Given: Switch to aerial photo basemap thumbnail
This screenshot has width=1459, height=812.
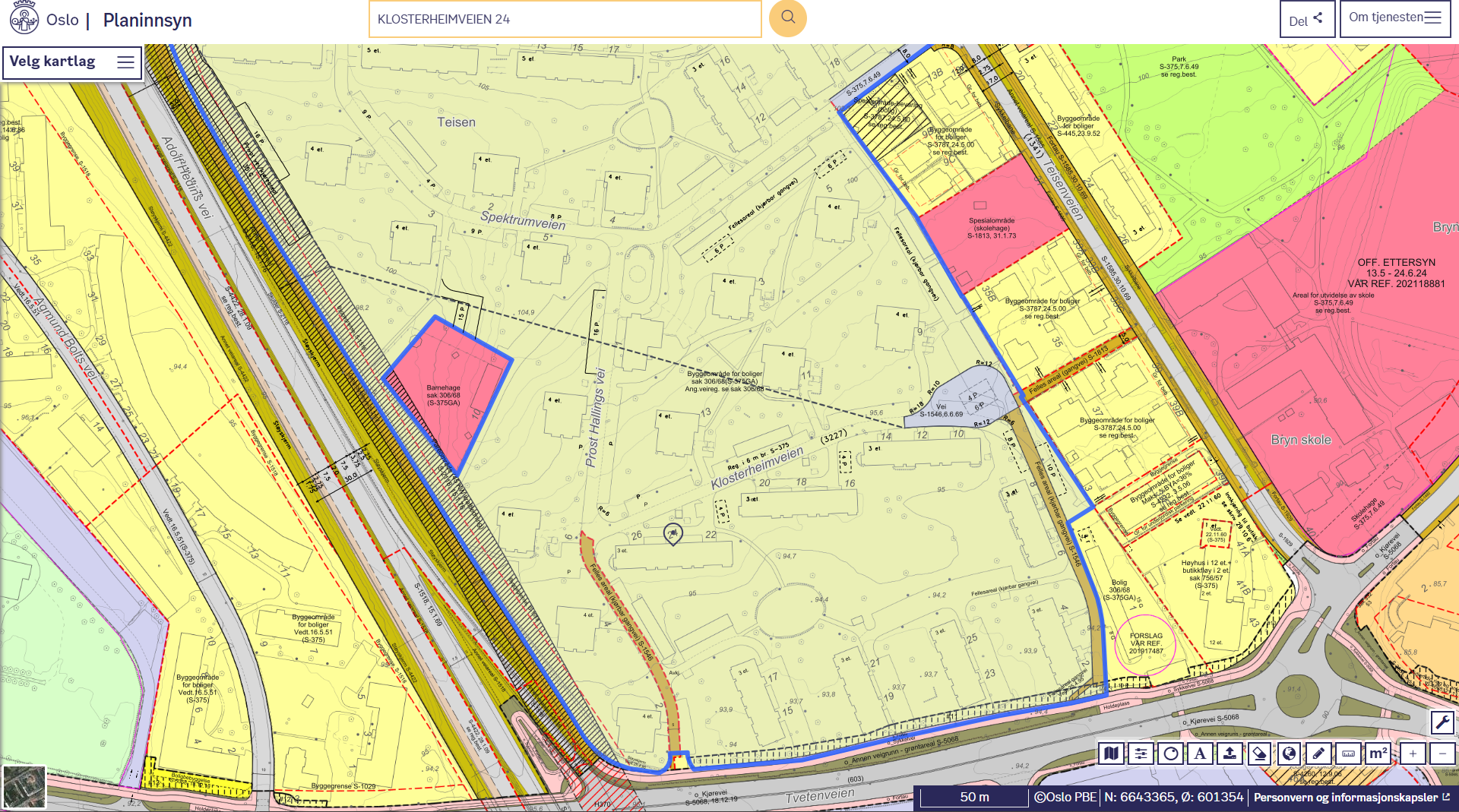Looking at the screenshot, I should point(24,787).
